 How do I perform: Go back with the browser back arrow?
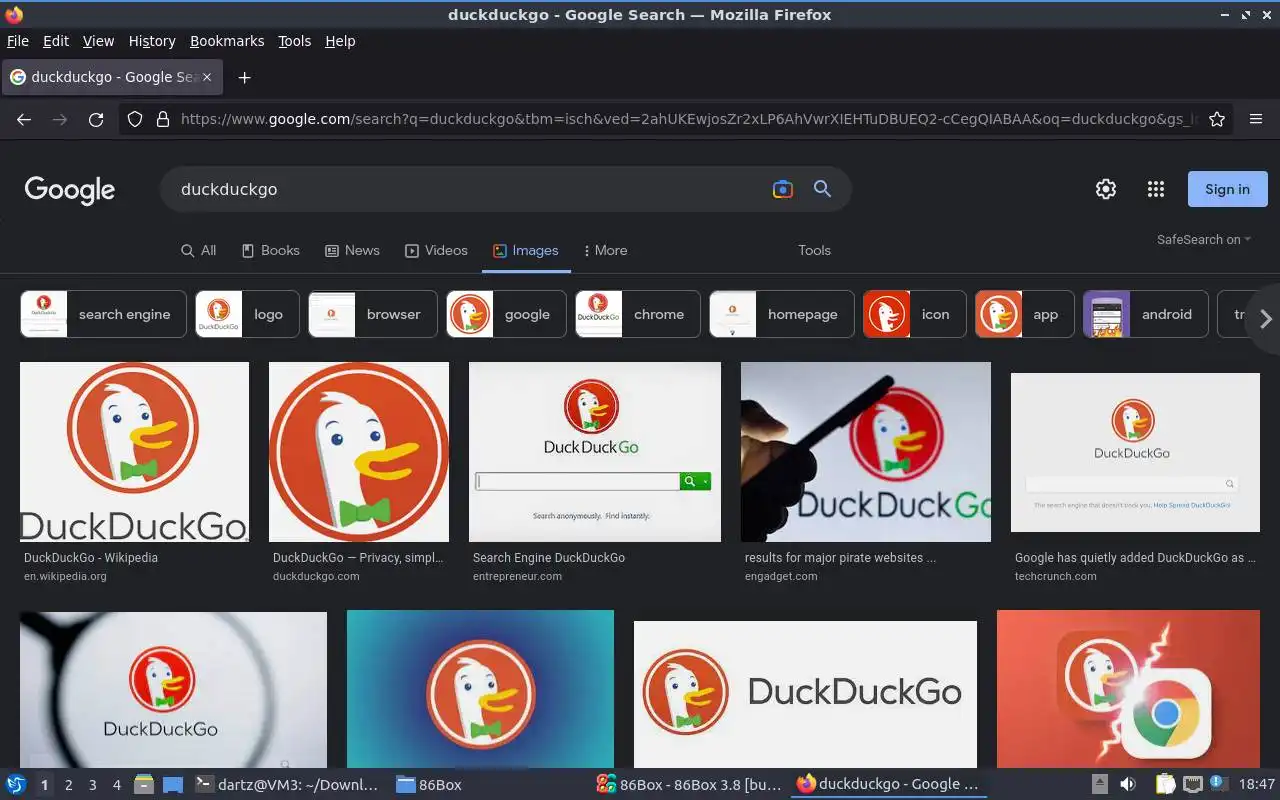[x=24, y=119]
